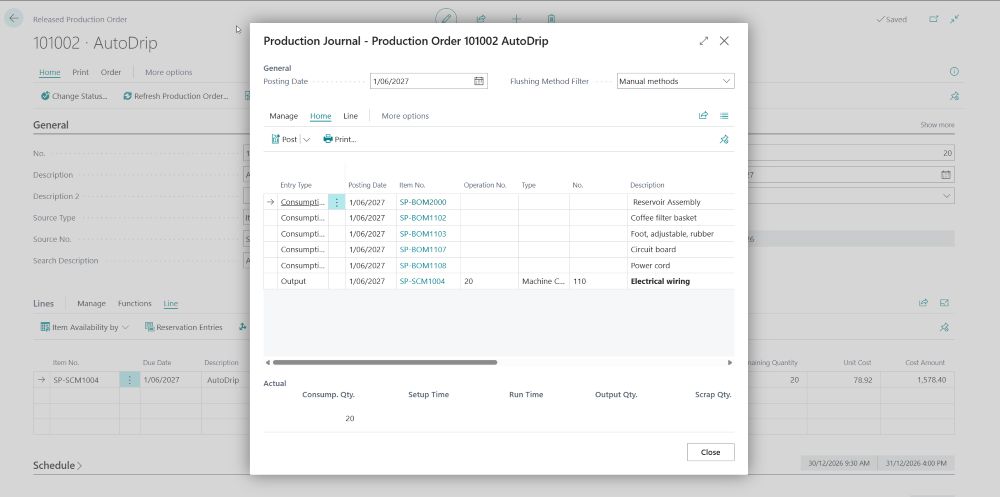Open the Manage menu in the journal
1000x497 pixels.
point(283,116)
